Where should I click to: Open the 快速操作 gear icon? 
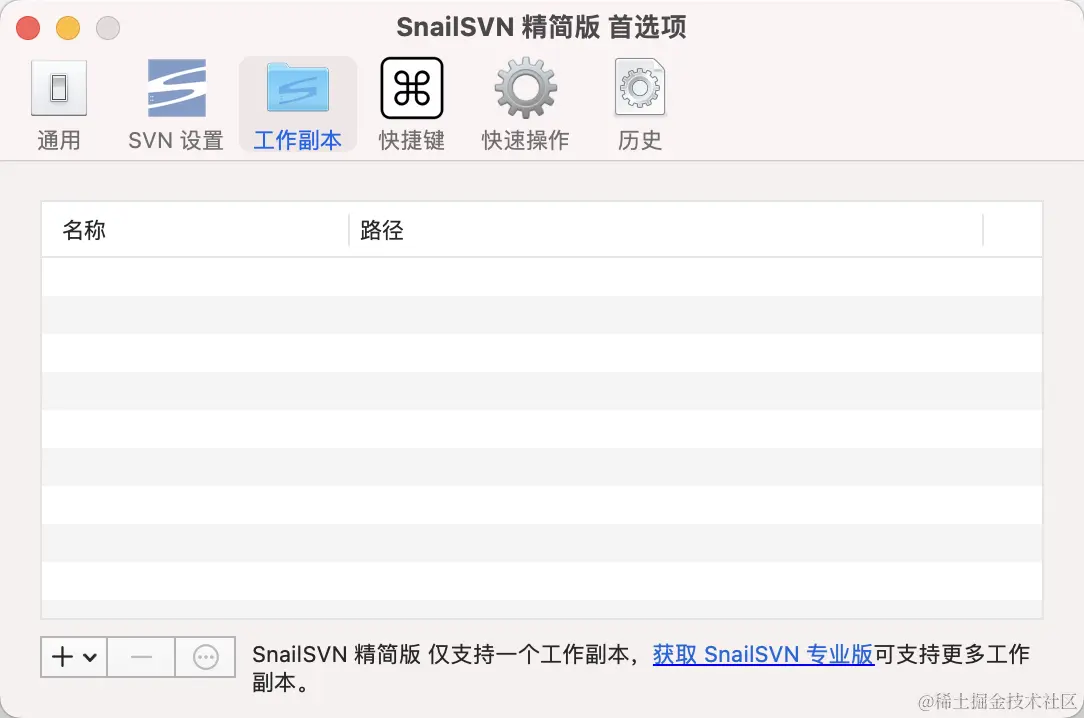(525, 88)
